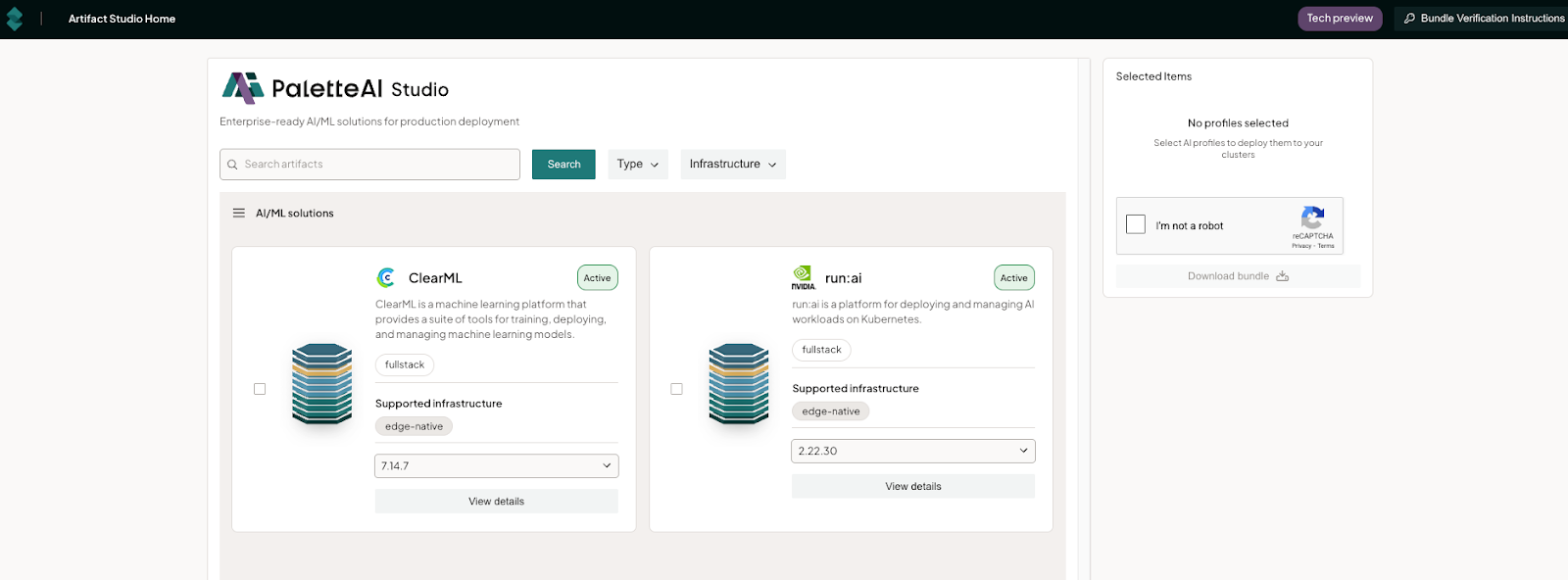Click the reCAPTCHA logo icon
Screen dimensions: 1568x580
[x=1313, y=217]
